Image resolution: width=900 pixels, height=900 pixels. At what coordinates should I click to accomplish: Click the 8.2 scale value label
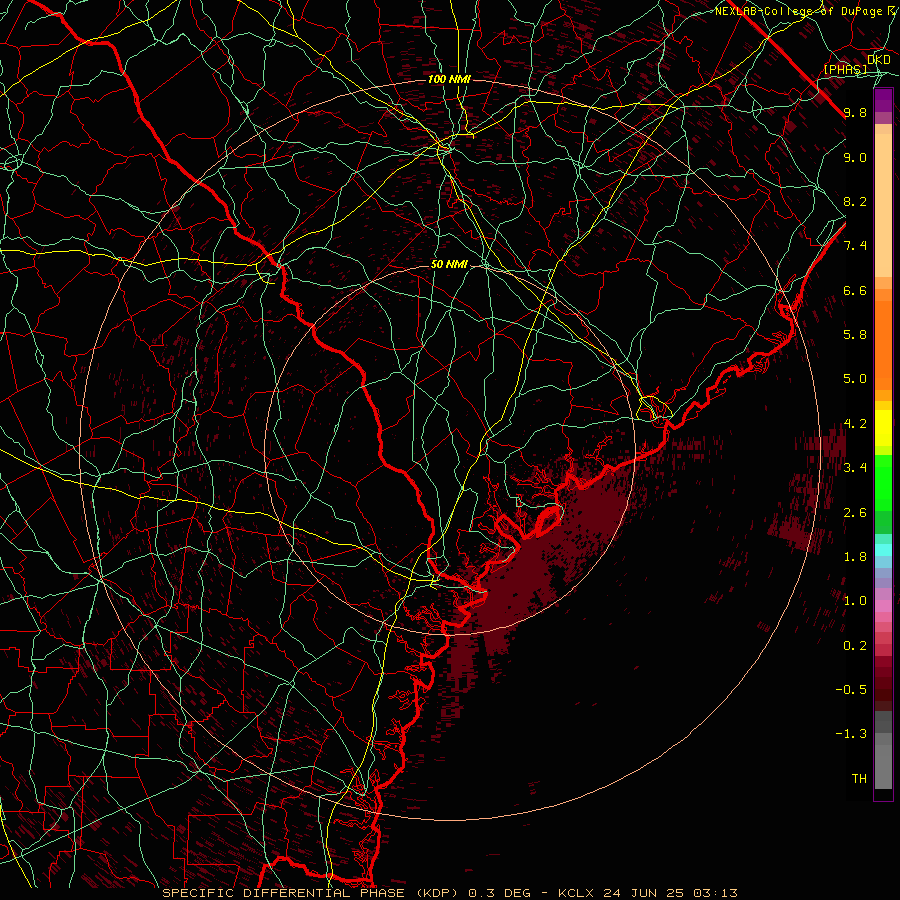[x=855, y=201]
